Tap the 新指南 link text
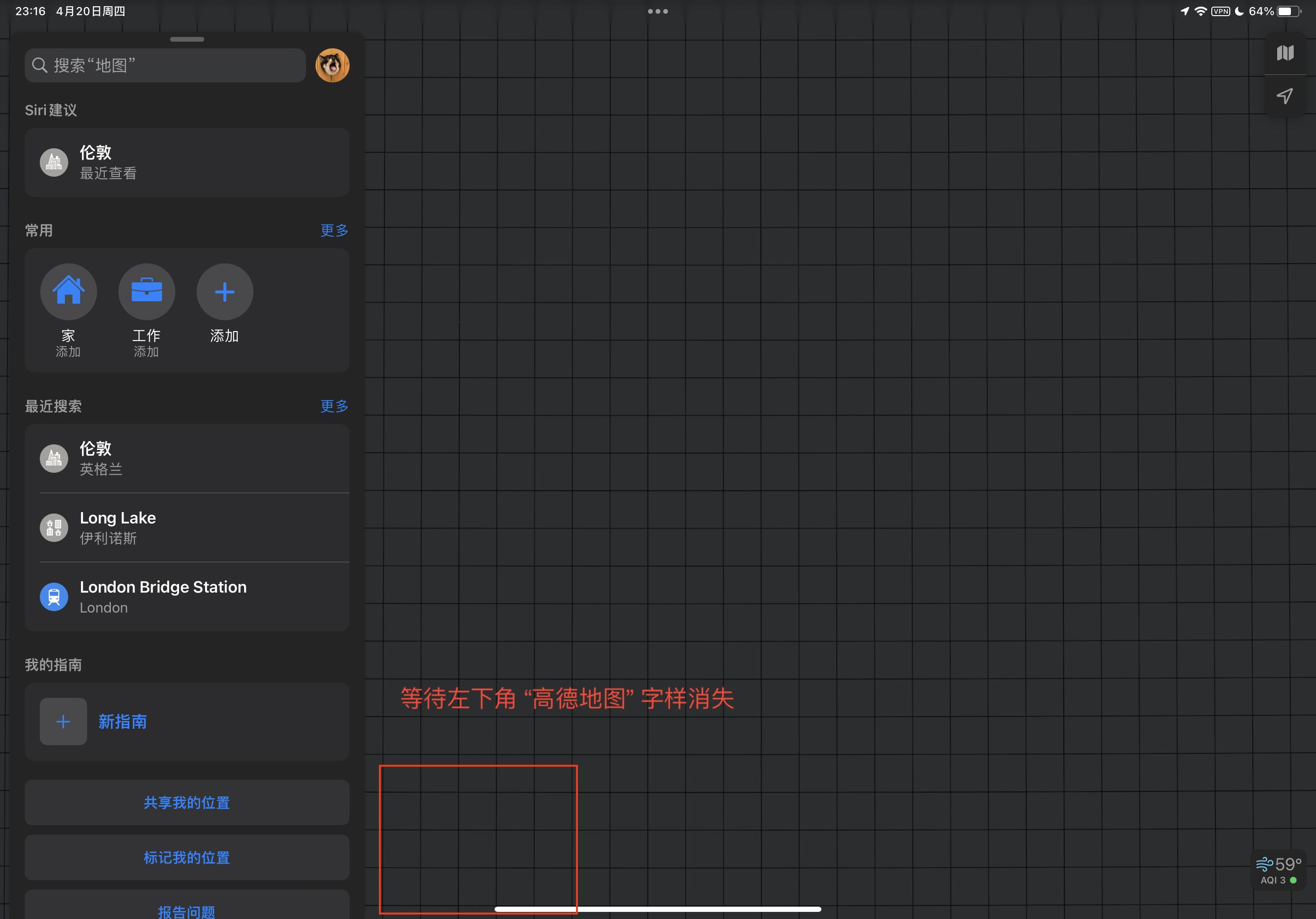The image size is (1316, 919). (123, 721)
